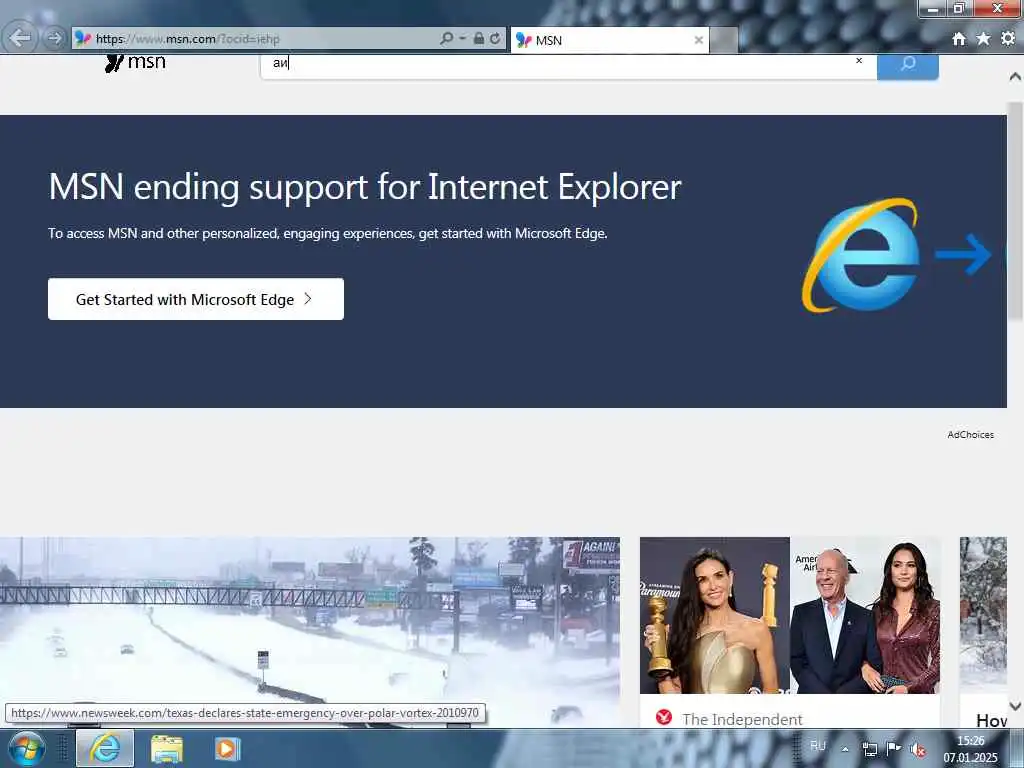Open the snowy Texas highway news image
Image resolution: width=1024 pixels, height=768 pixels.
(310, 632)
